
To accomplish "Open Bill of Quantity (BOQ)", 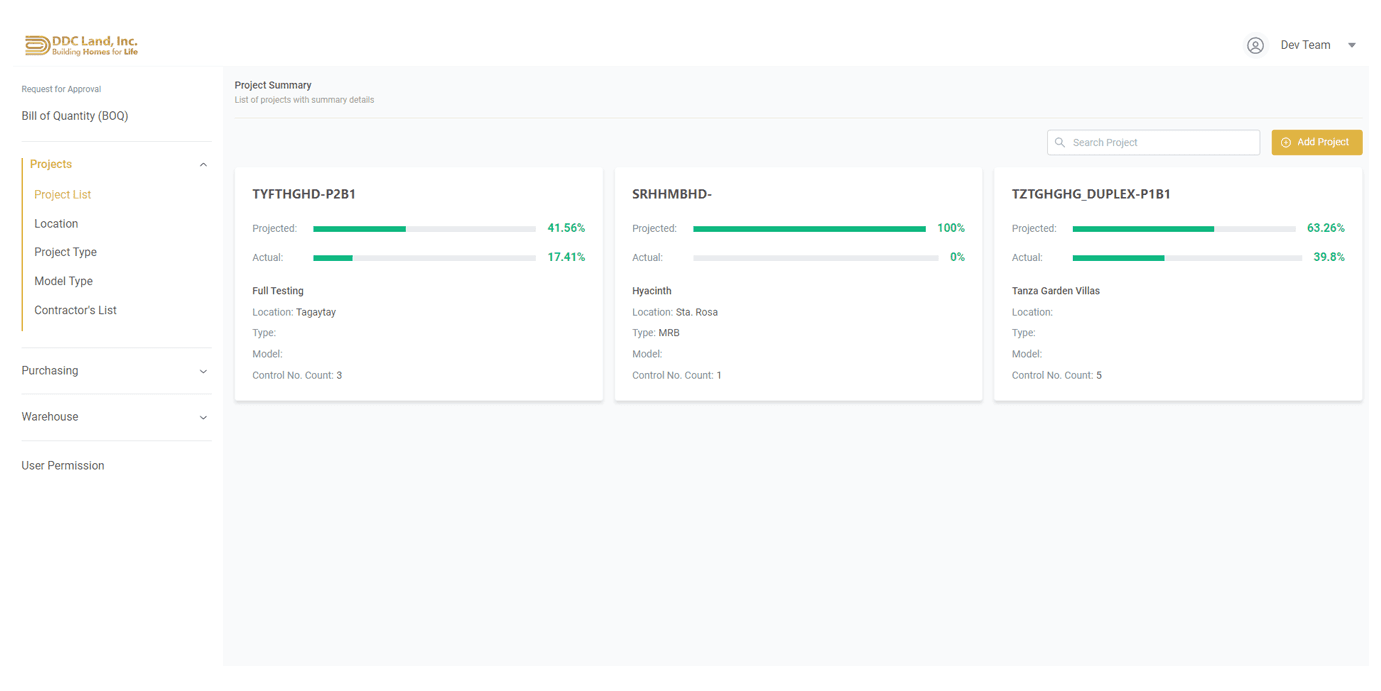I will 75,116.
